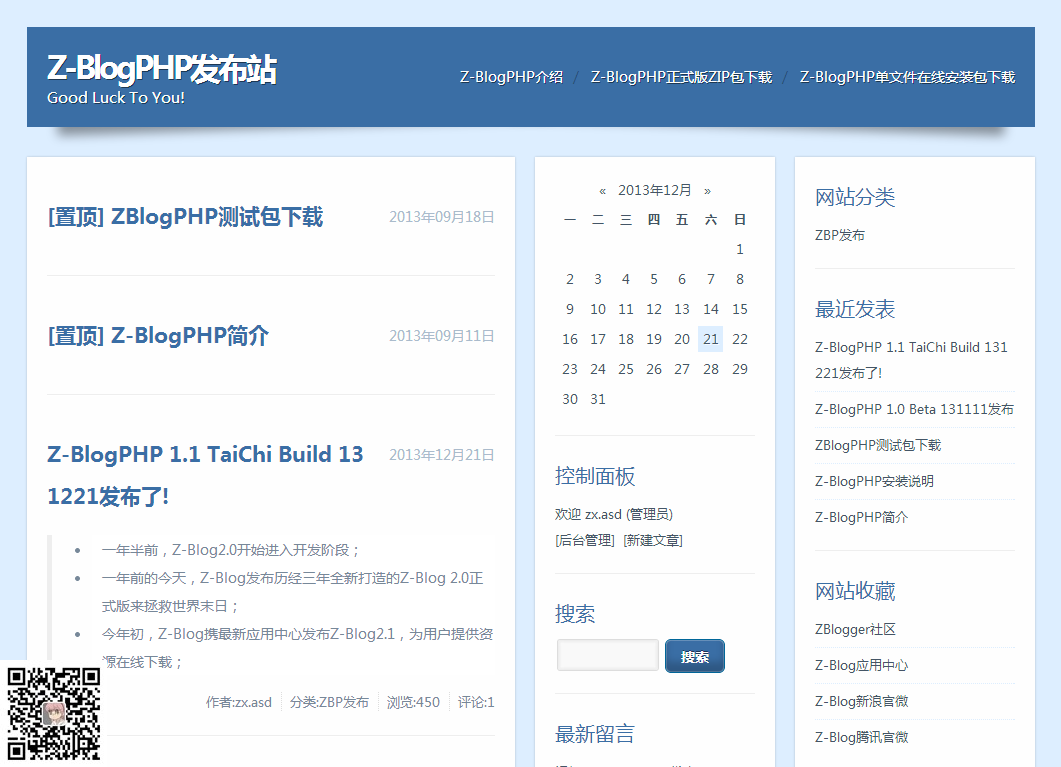Screen dimensions: 1061x767
Task: Click the Z-BlogPHP发布站 site title
Action: [x=162, y=70]
